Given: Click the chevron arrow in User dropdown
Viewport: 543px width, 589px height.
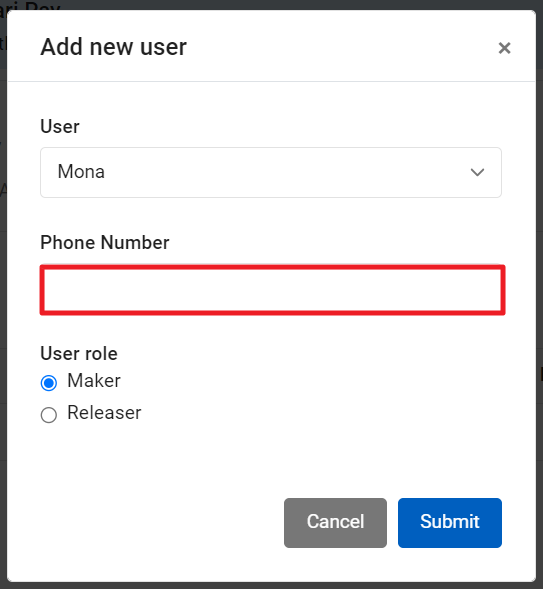Looking at the screenshot, I should click(x=477, y=172).
